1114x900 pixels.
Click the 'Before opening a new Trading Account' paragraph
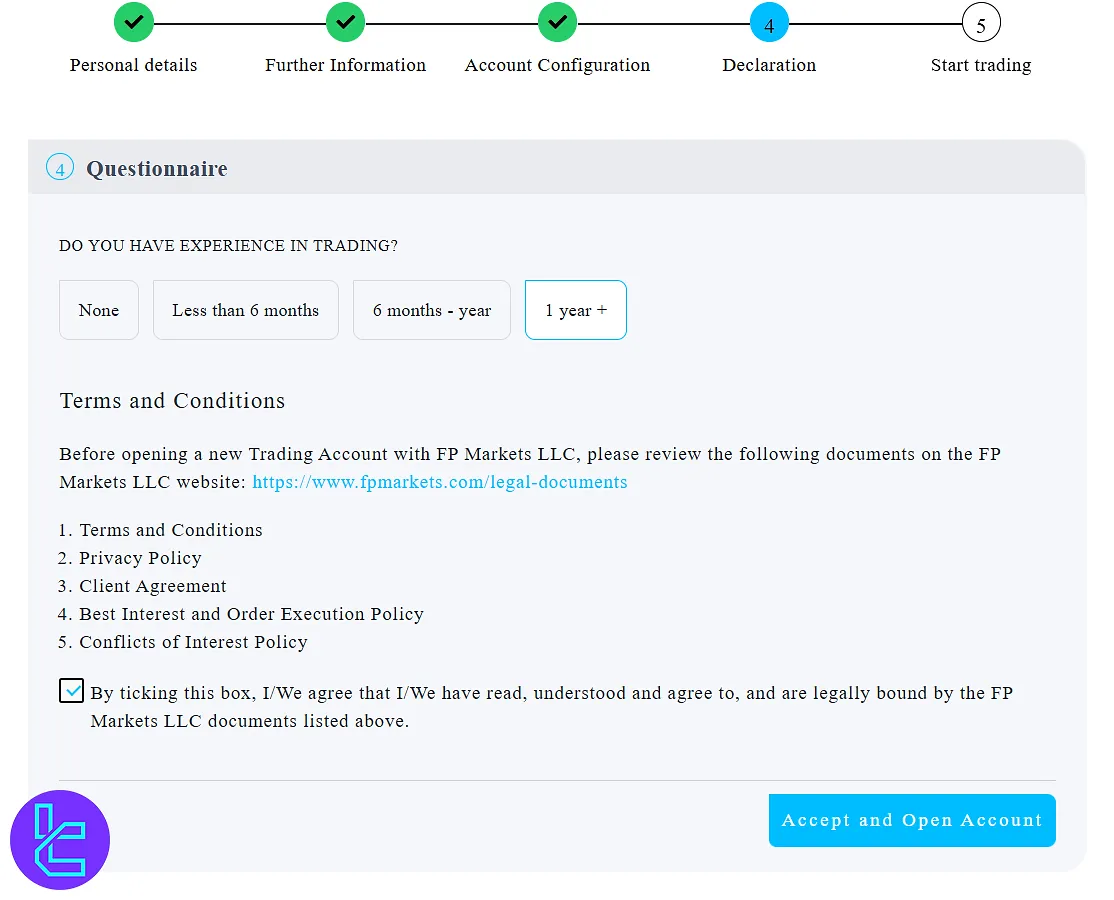pyautogui.click(x=530, y=467)
